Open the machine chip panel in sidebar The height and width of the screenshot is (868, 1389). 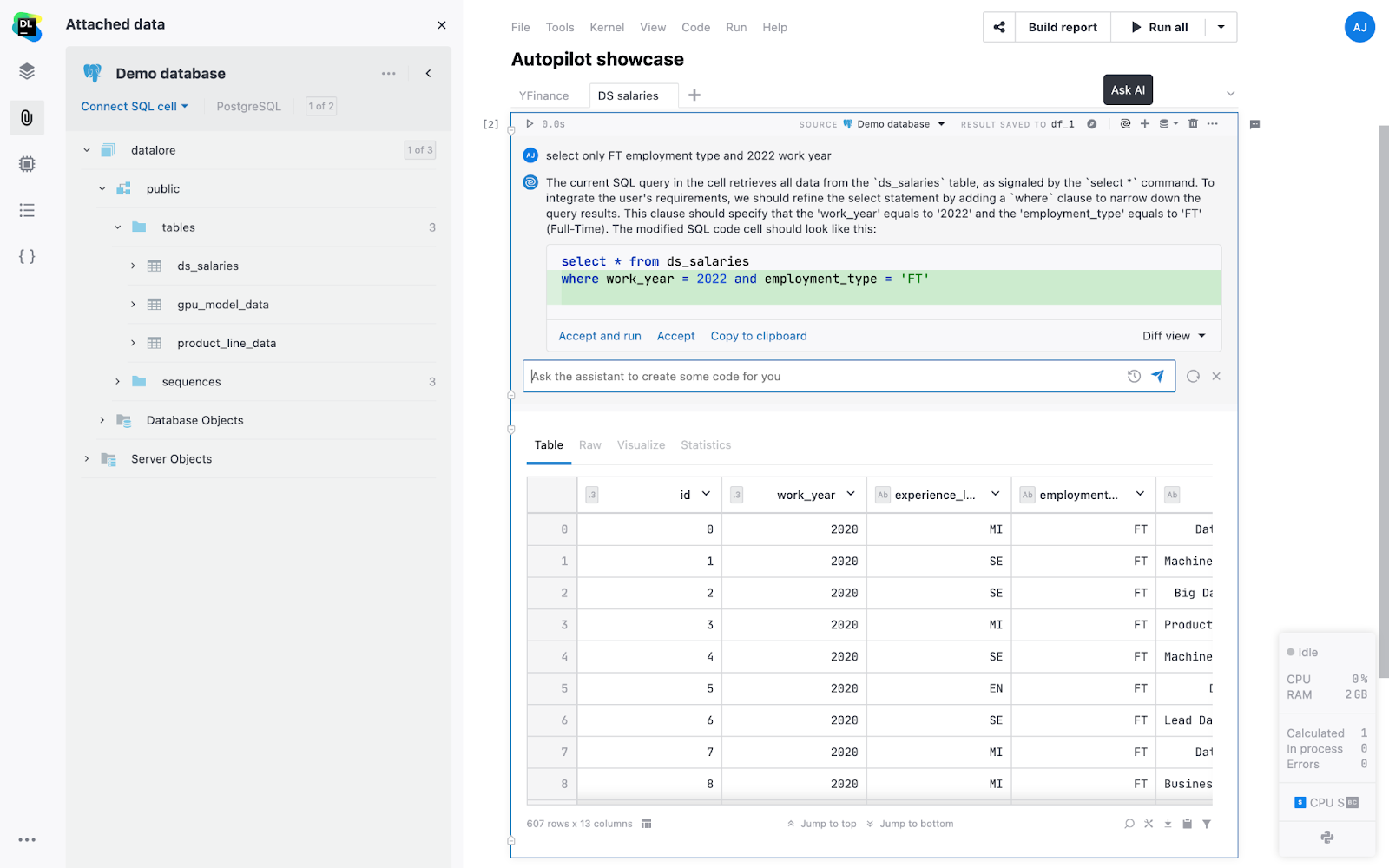point(27,163)
